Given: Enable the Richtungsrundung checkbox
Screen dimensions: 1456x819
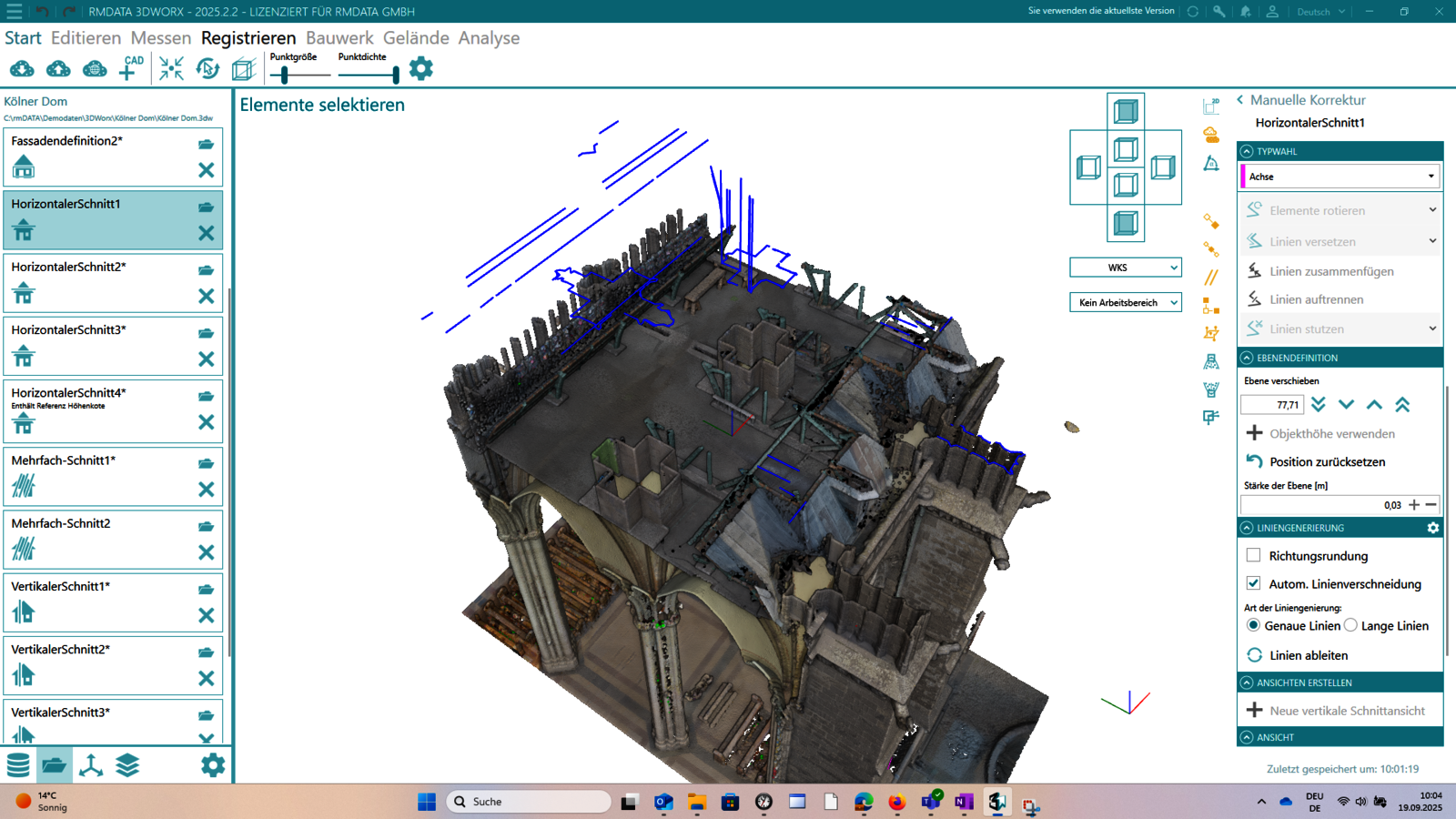Looking at the screenshot, I should pyautogui.click(x=1253, y=555).
